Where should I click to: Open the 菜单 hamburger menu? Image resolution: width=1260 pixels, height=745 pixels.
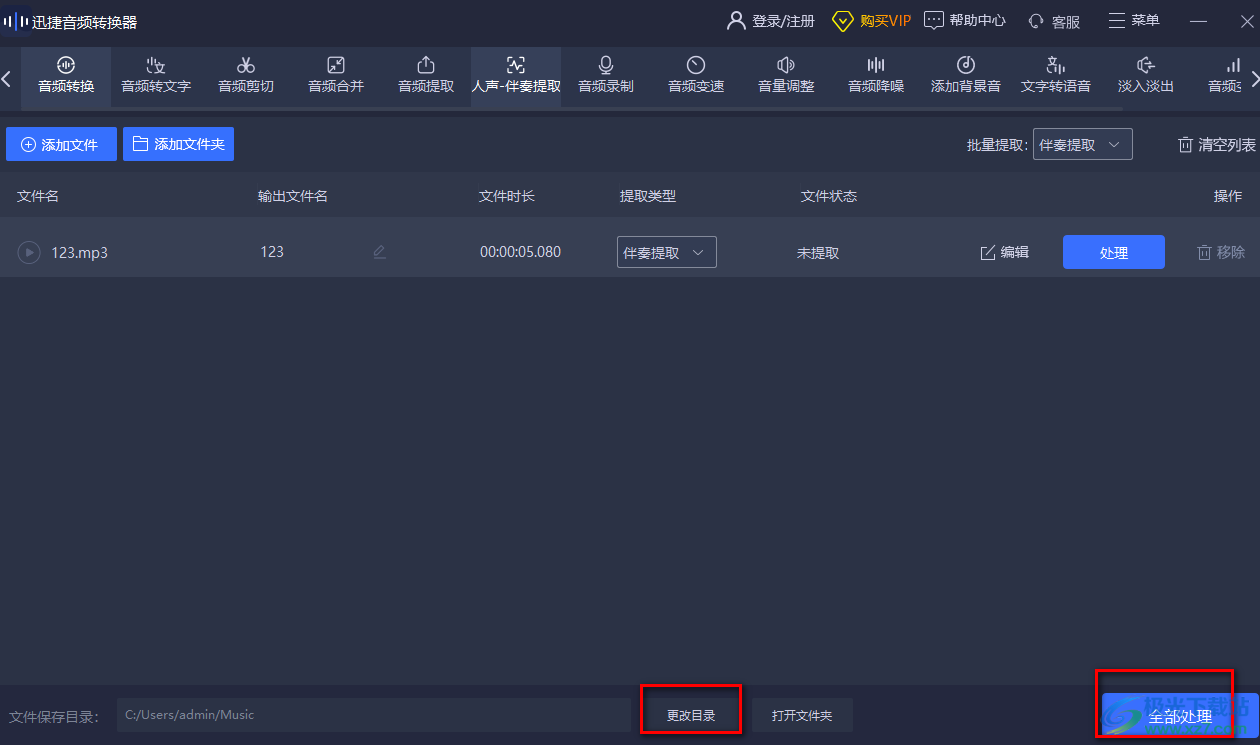(x=1134, y=21)
